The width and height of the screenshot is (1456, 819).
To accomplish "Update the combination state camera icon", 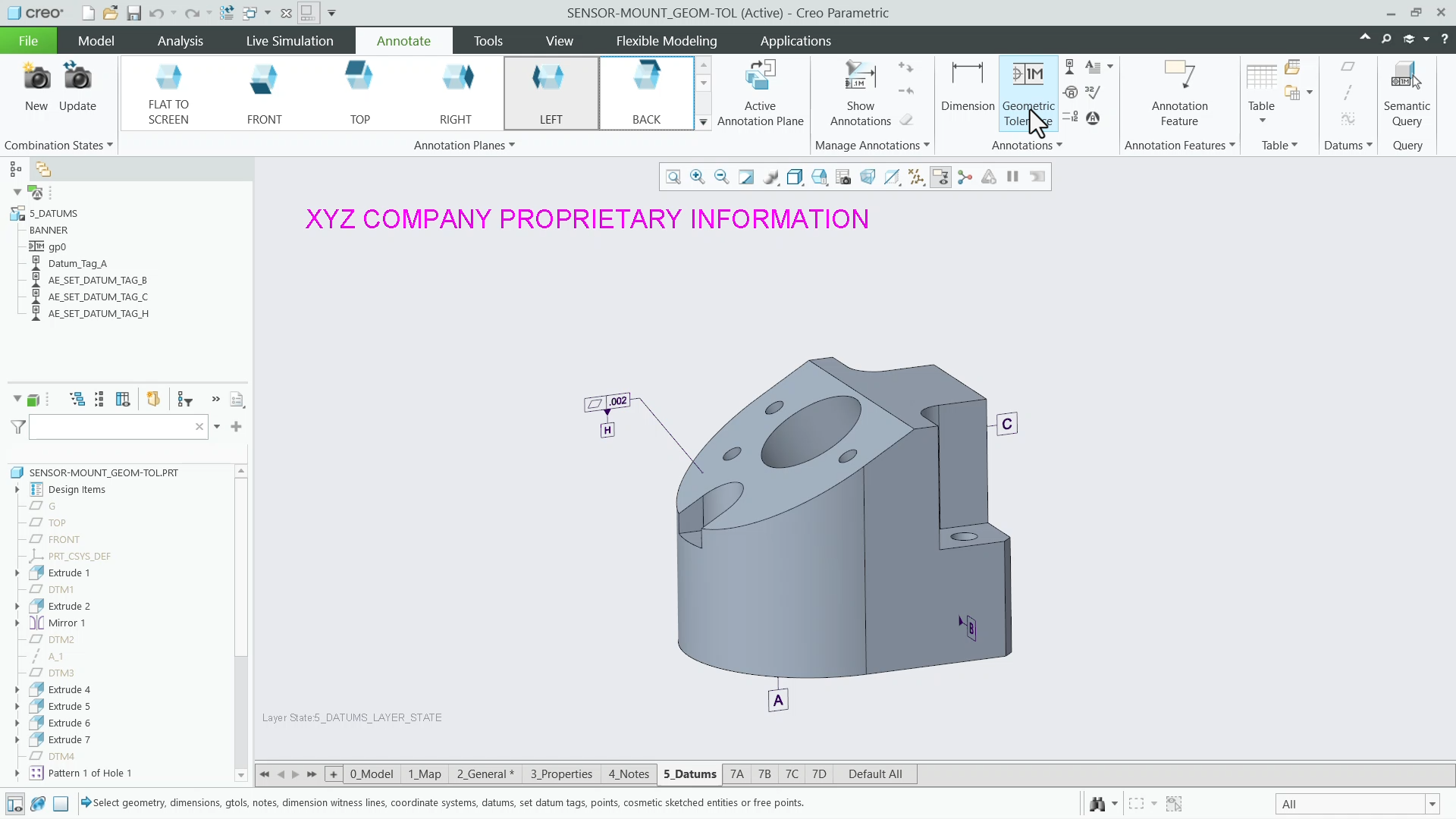I will point(77,87).
